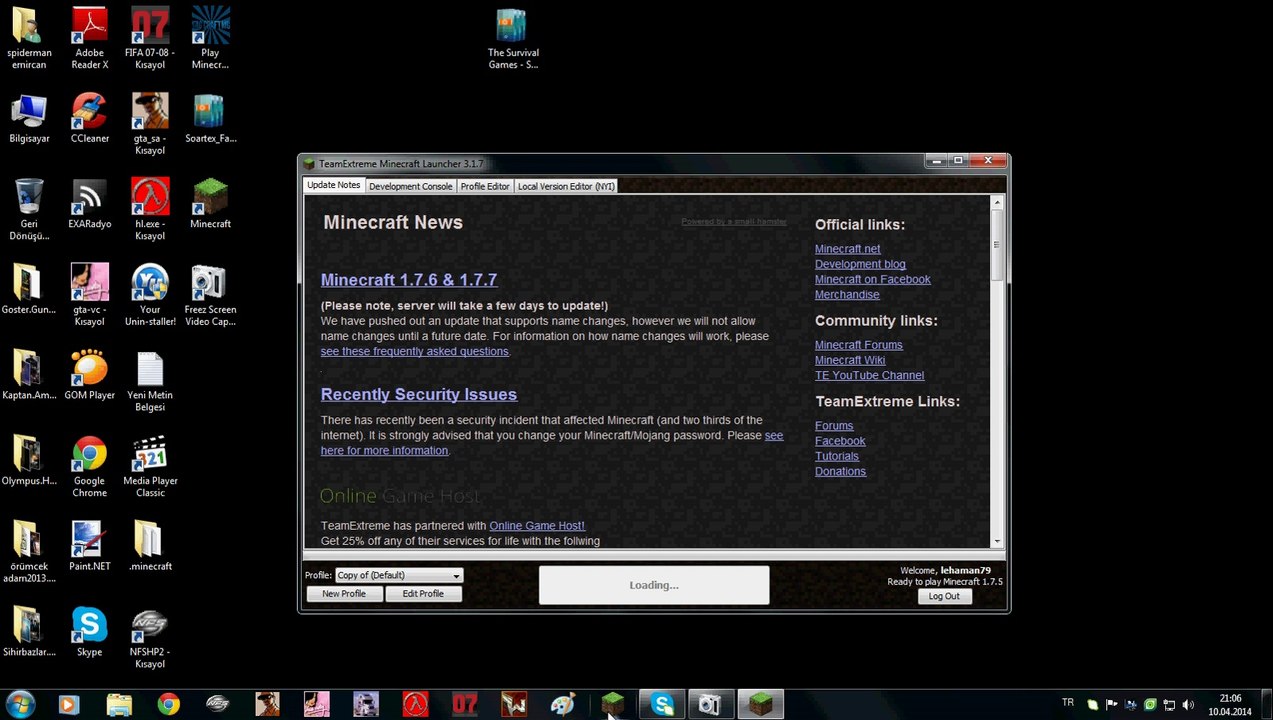Image resolution: width=1273 pixels, height=720 pixels.
Task: Open the Merchandise link
Action: pyautogui.click(x=847, y=295)
